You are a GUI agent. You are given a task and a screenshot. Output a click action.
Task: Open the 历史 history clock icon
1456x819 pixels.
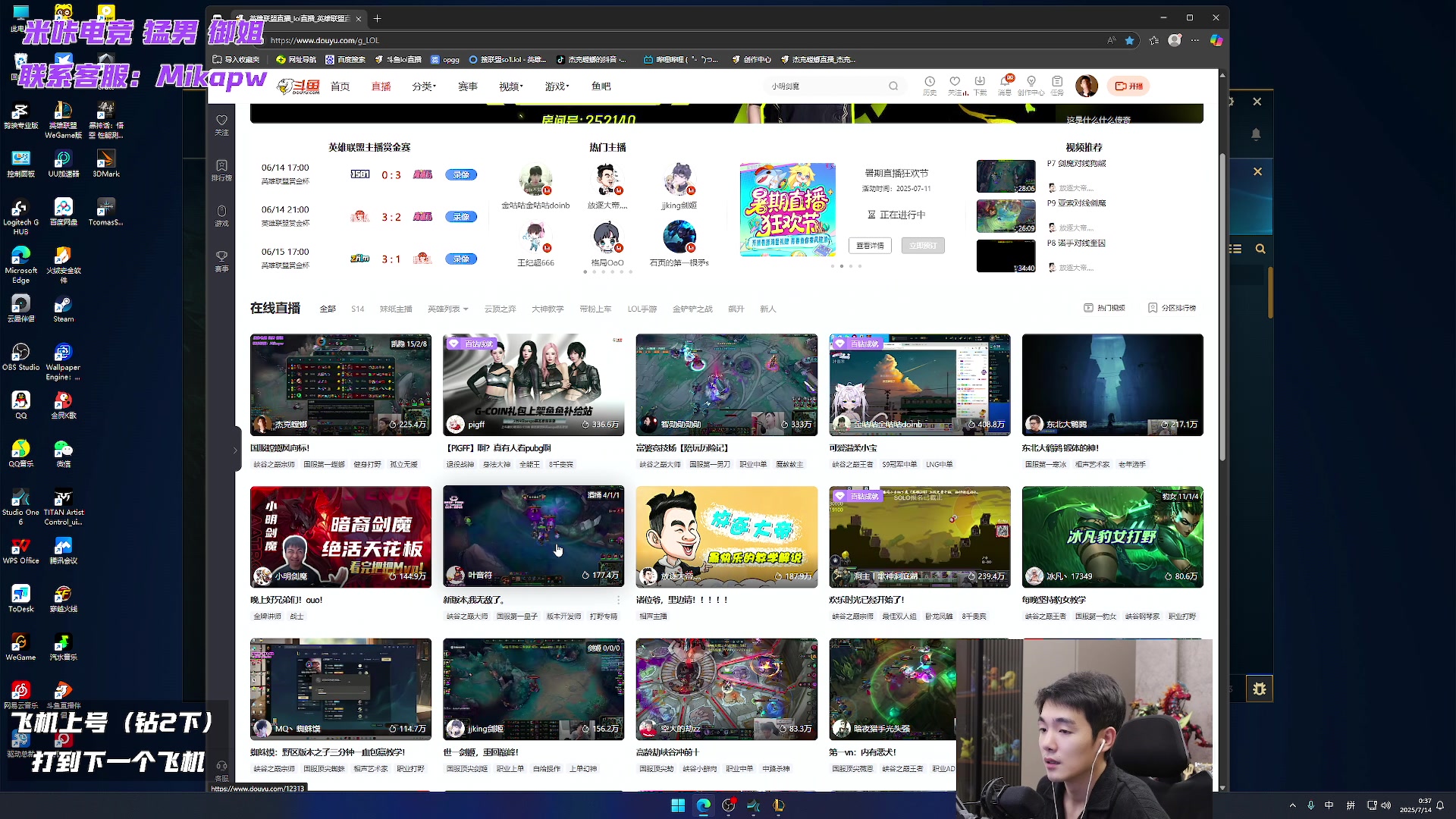point(930,85)
